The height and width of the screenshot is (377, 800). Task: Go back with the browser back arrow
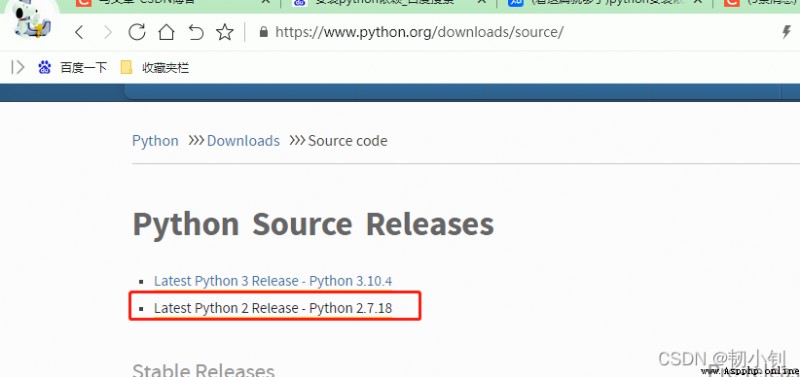point(79,33)
